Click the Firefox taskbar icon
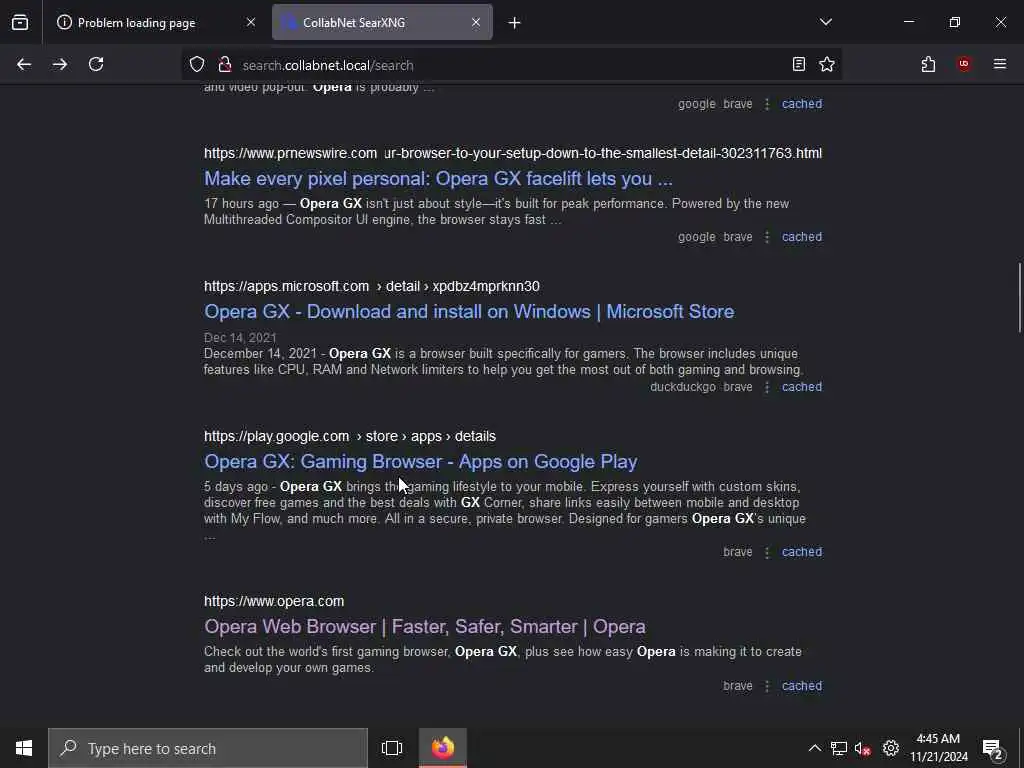The image size is (1024, 768). pyautogui.click(x=443, y=748)
